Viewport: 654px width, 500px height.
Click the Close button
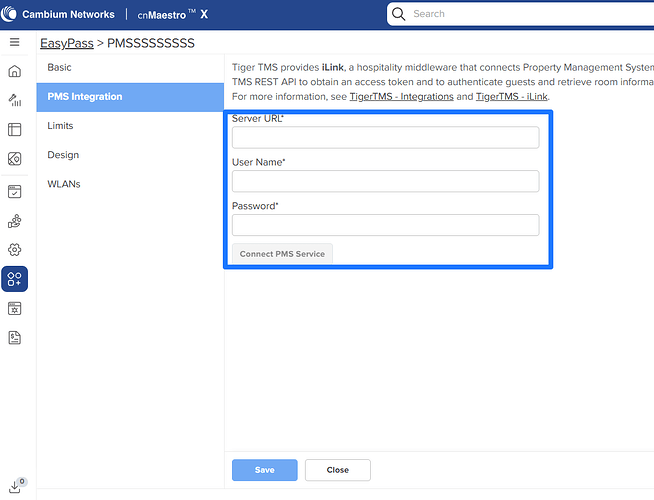click(x=337, y=470)
